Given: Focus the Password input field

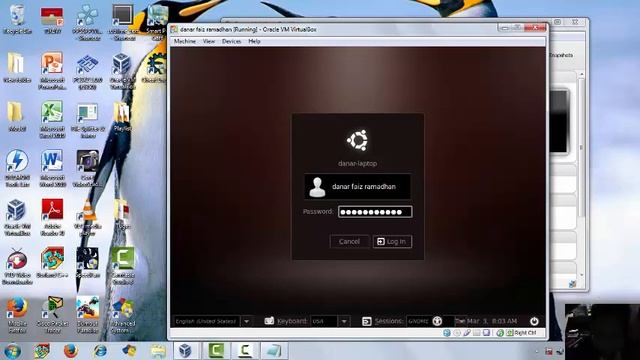Looking at the screenshot, I should click(x=375, y=212).
